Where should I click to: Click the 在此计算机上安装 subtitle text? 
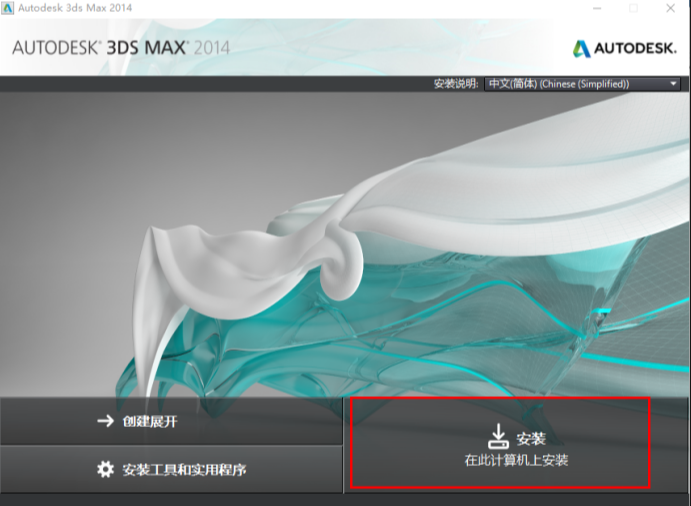[516, 460]
